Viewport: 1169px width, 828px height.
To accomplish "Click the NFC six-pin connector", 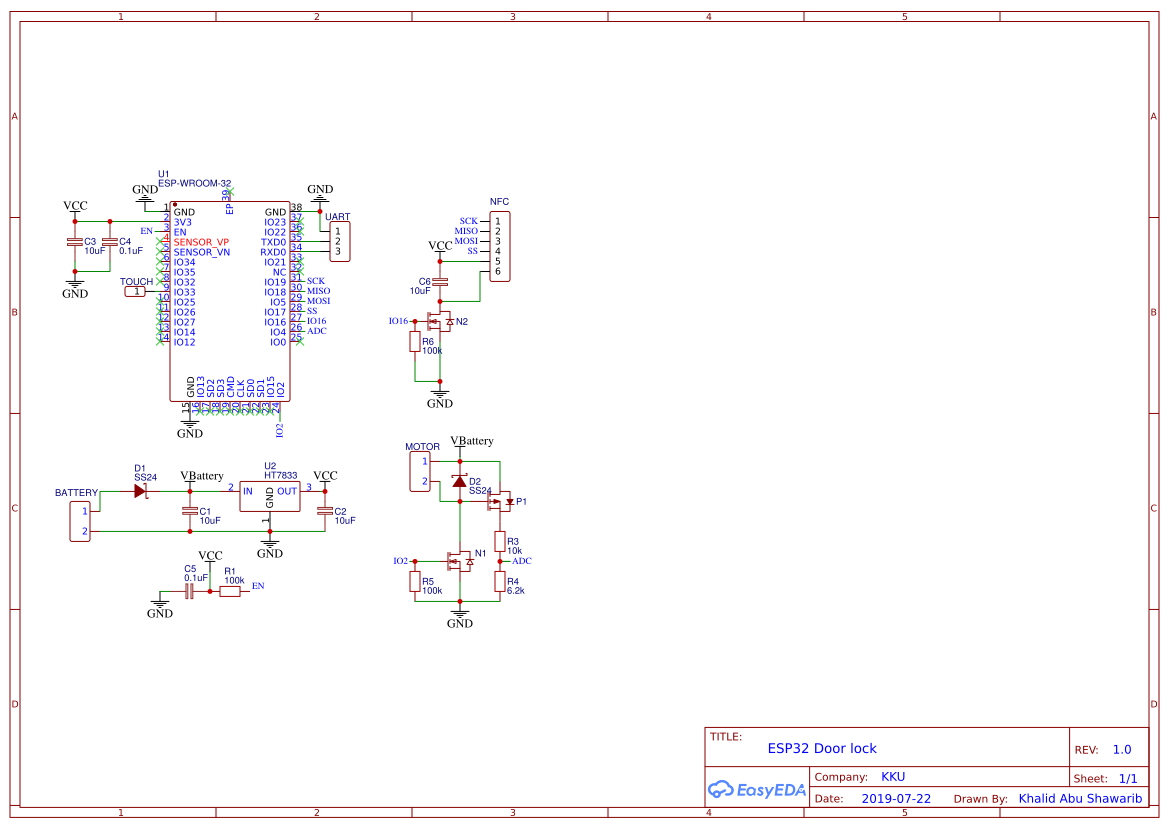I will click(497, 246).
